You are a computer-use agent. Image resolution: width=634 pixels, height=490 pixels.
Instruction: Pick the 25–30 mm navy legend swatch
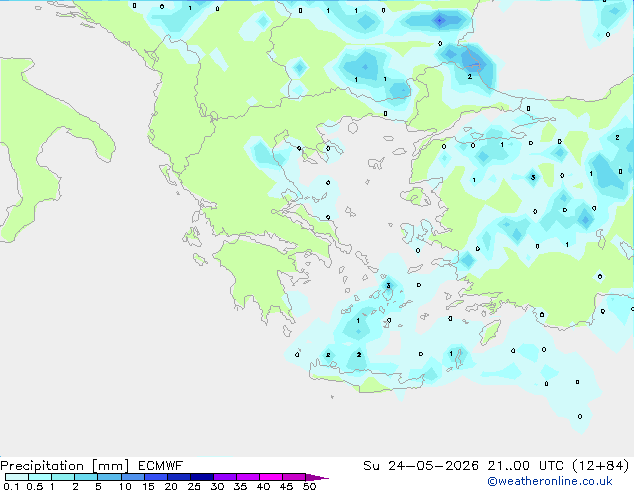[x=202, y=477]
